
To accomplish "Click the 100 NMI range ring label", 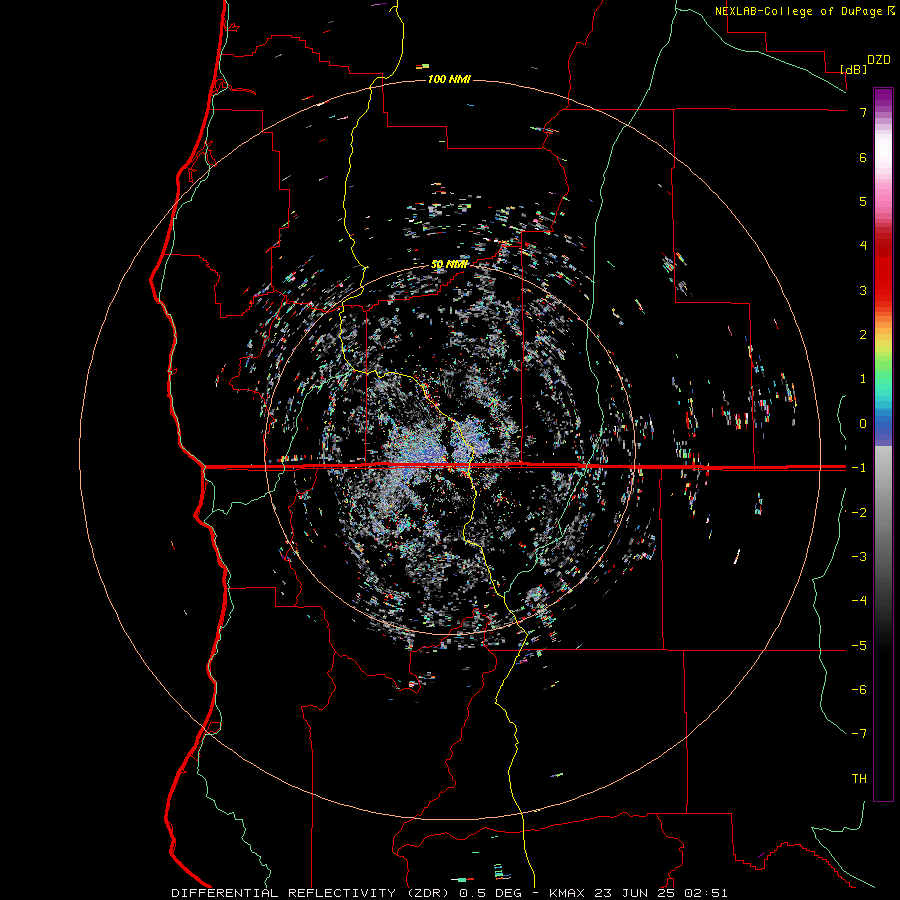I will (x=449, y=79).
